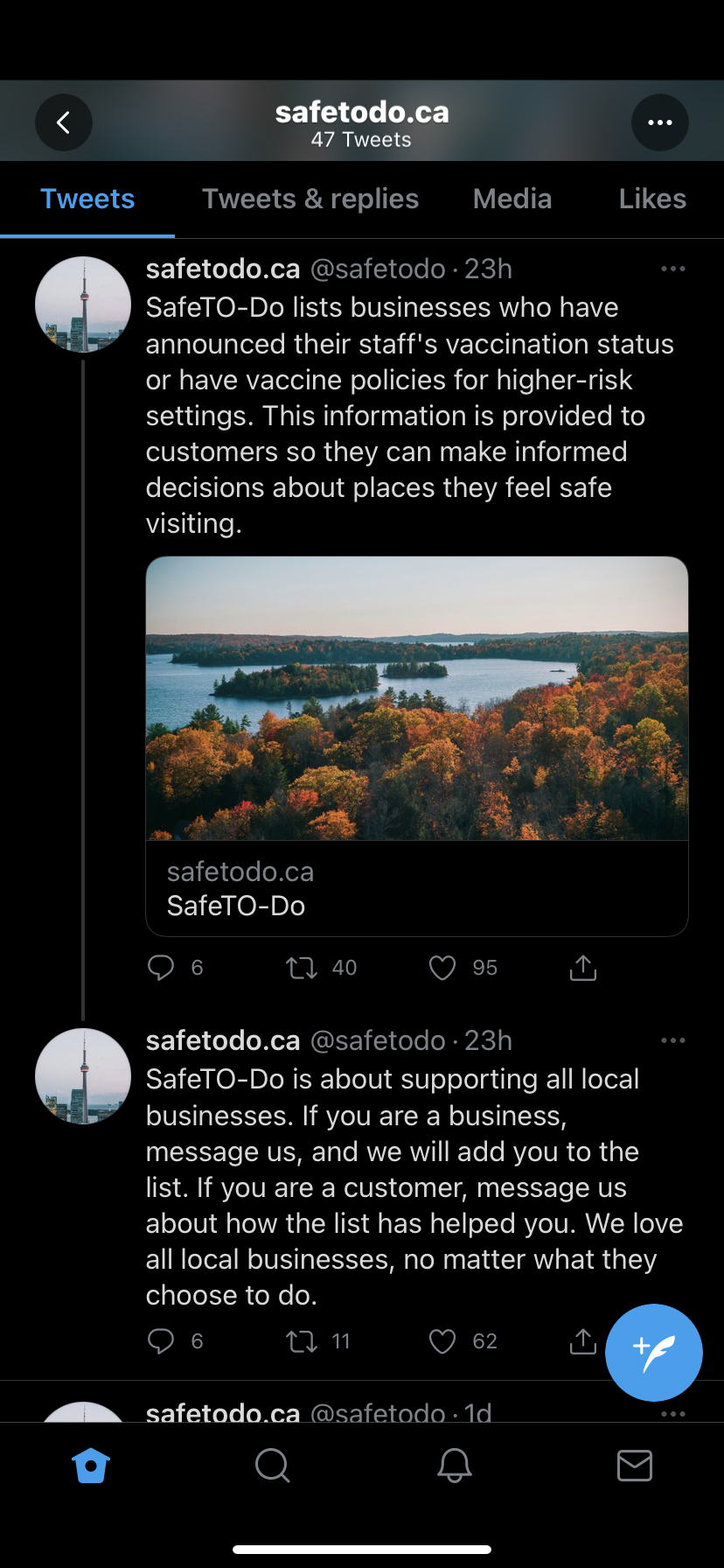724x1568 pixels.
Task: Retweet the tweet with 11 retweets
Action: 303,1341
